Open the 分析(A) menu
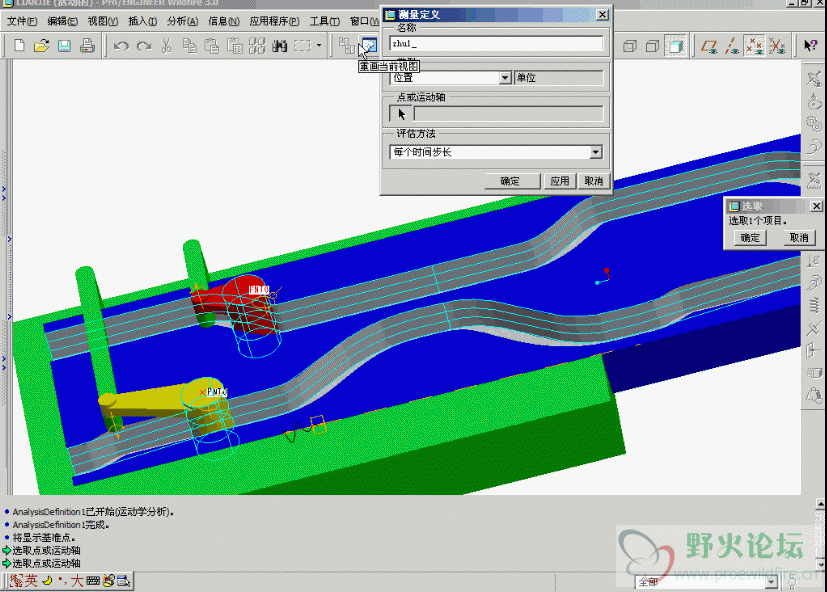Screen dimensions: 827x592 point(182,21)
